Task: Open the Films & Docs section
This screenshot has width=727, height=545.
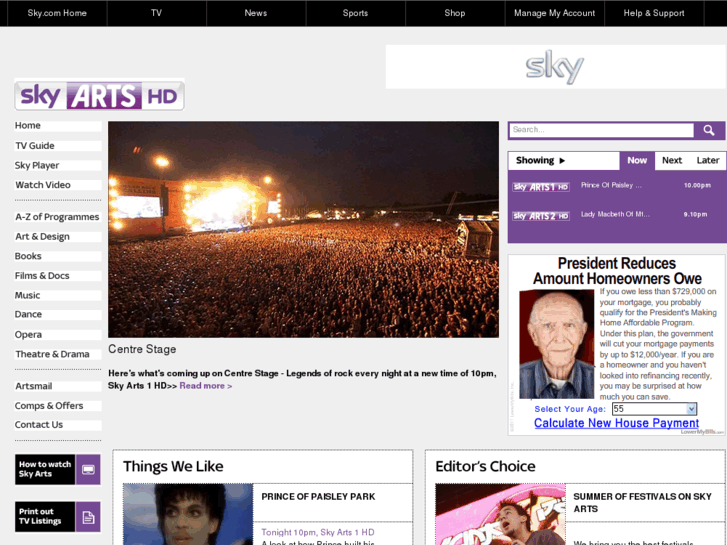Action: coord(57,276)
